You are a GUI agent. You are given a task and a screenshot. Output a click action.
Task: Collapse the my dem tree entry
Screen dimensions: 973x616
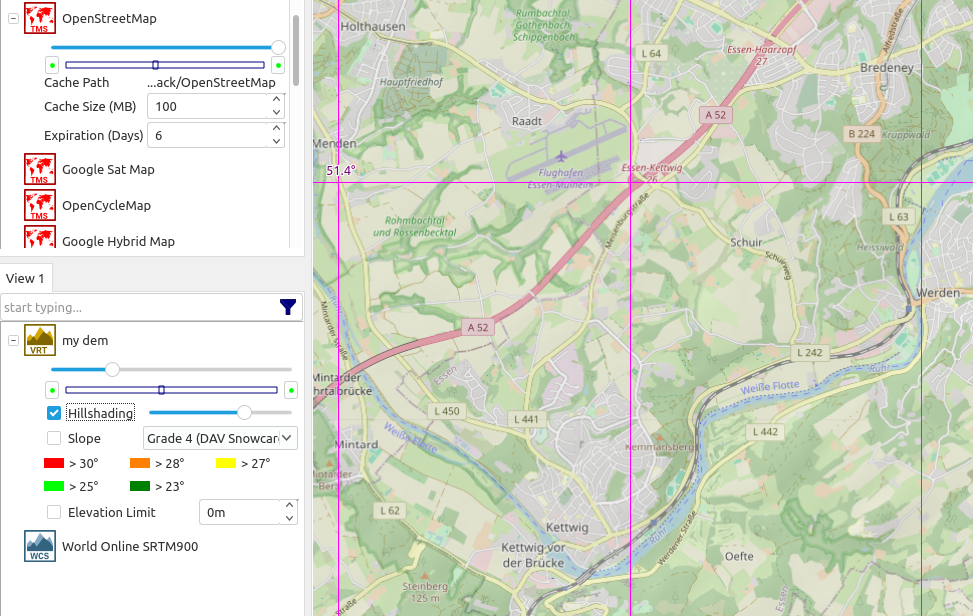click(13, 341)
